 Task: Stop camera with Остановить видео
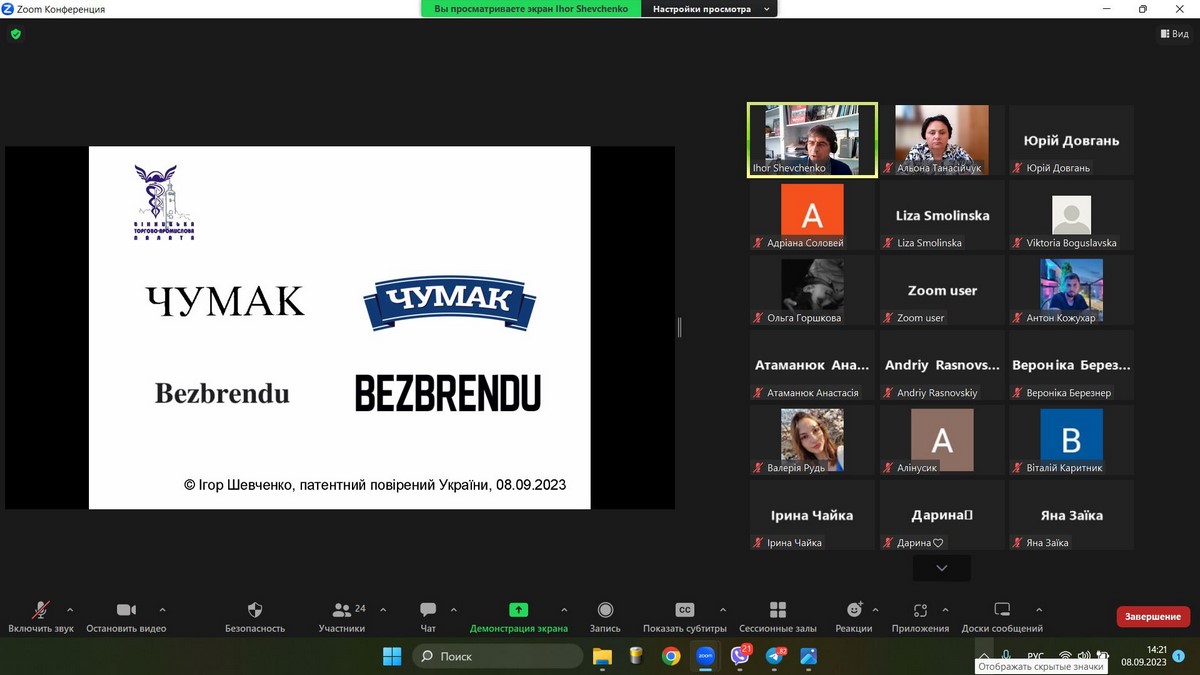pyautogui.click(x=126, y=610)
